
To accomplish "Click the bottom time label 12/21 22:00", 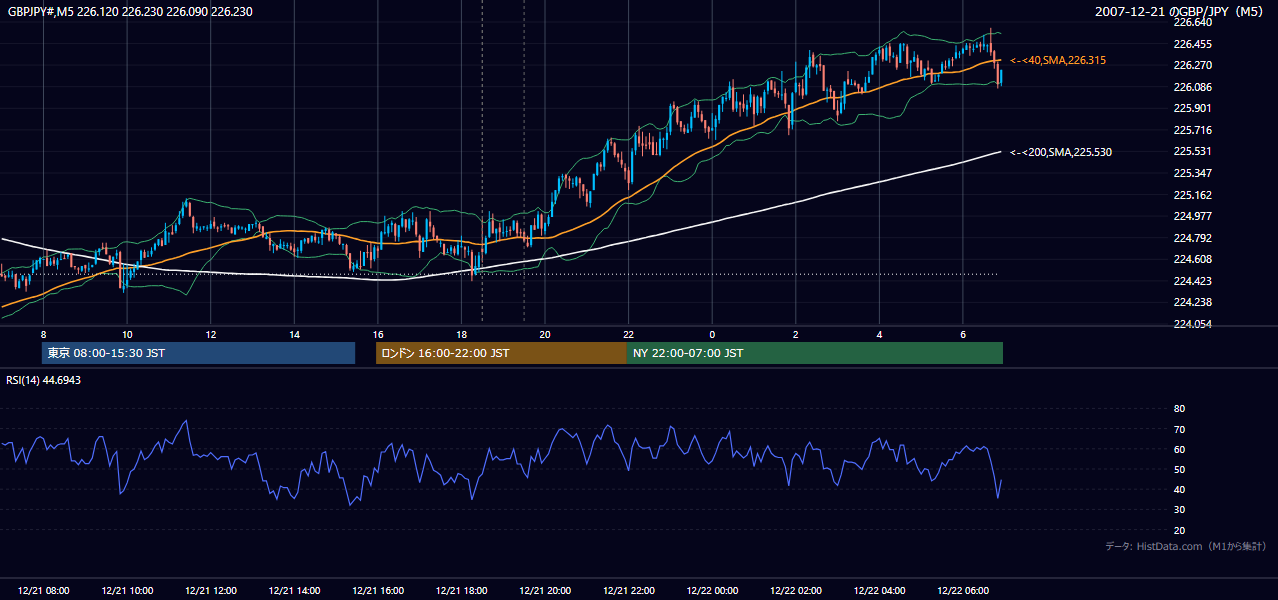I will [628, 591].
